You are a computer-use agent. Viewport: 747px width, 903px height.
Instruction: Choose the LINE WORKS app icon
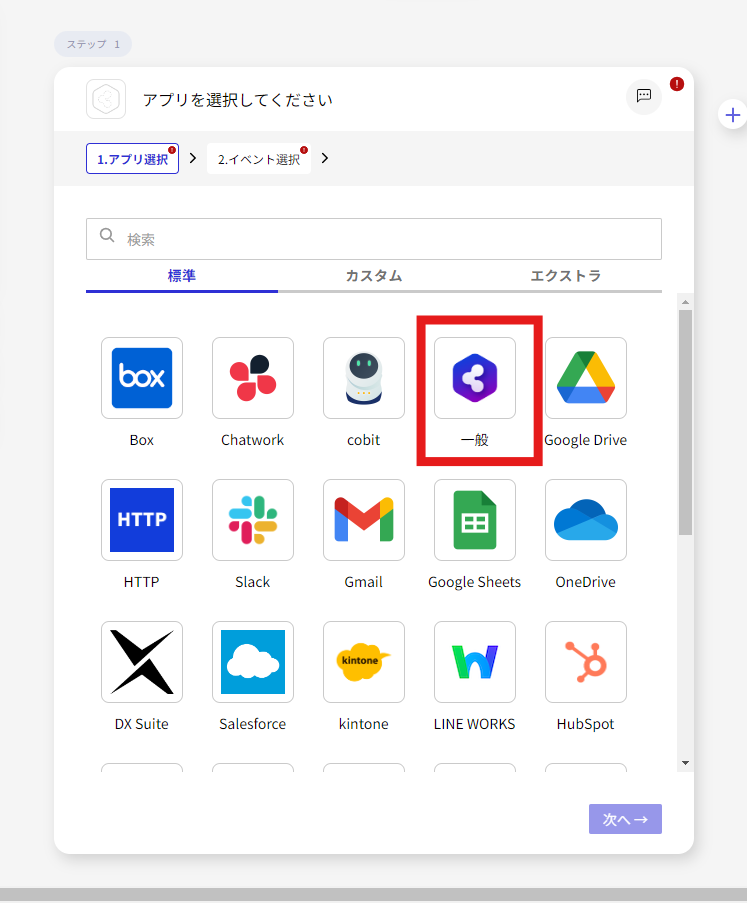point(475,662)
